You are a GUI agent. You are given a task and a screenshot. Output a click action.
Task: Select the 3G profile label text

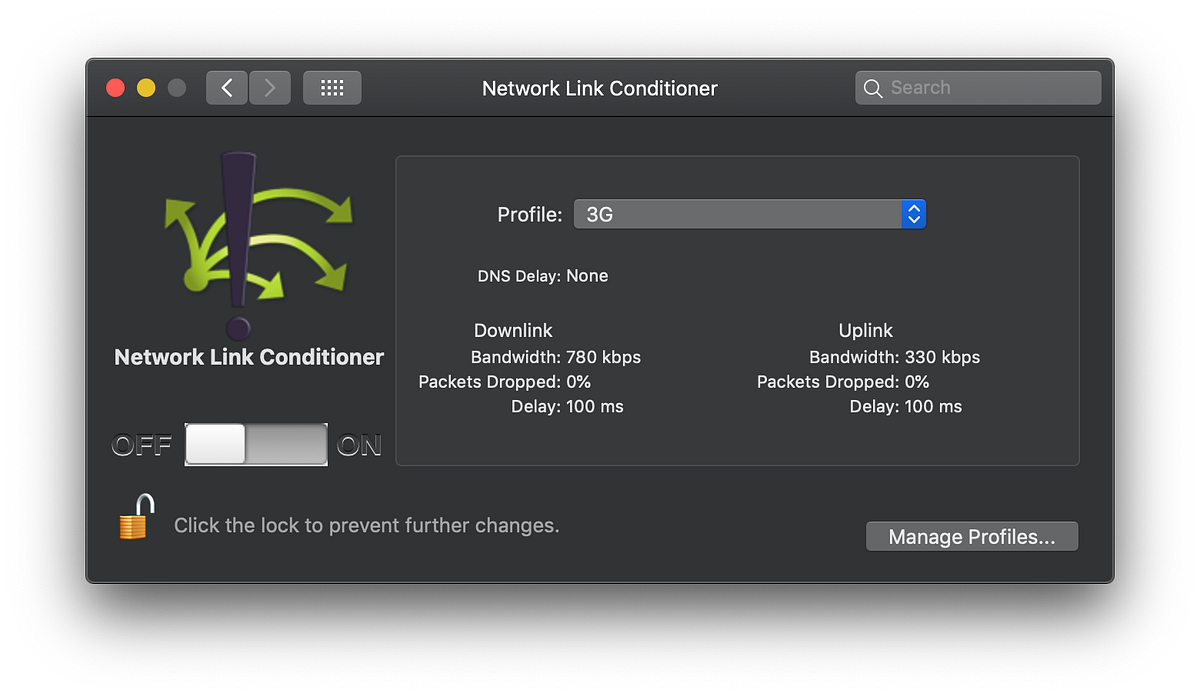(x=600, y=213)
